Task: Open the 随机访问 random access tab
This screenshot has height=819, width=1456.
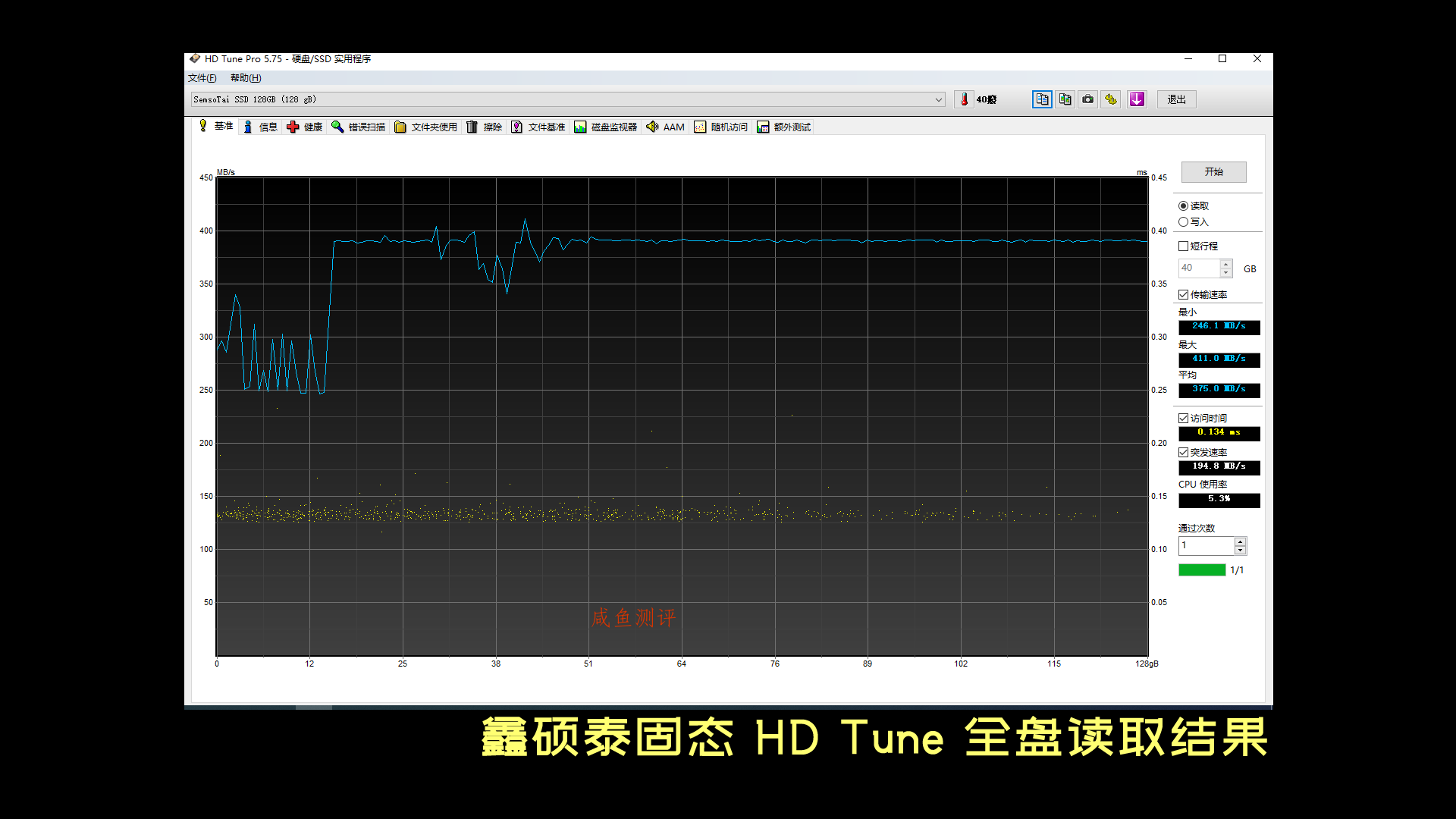Action: pos(721,127)
